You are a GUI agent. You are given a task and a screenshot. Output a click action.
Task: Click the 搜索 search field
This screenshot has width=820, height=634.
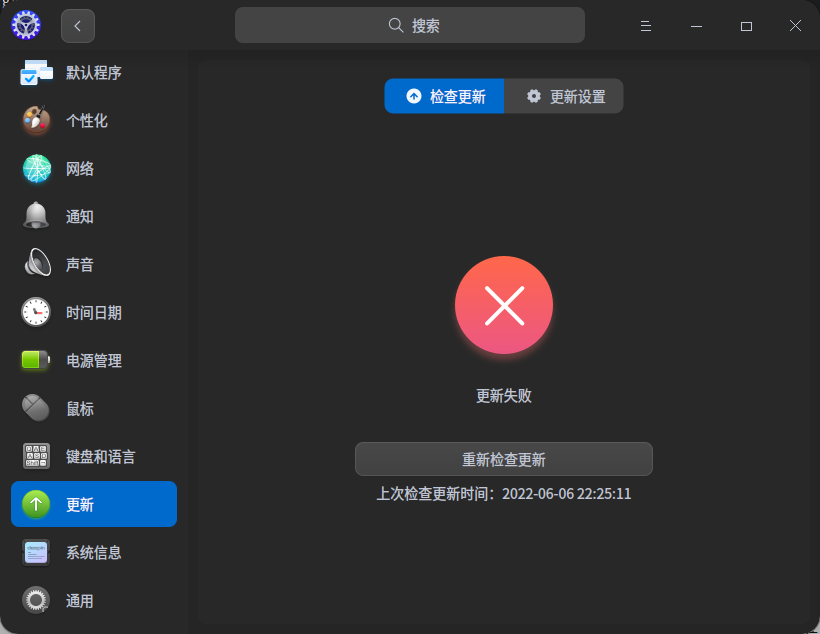(409, 24)
